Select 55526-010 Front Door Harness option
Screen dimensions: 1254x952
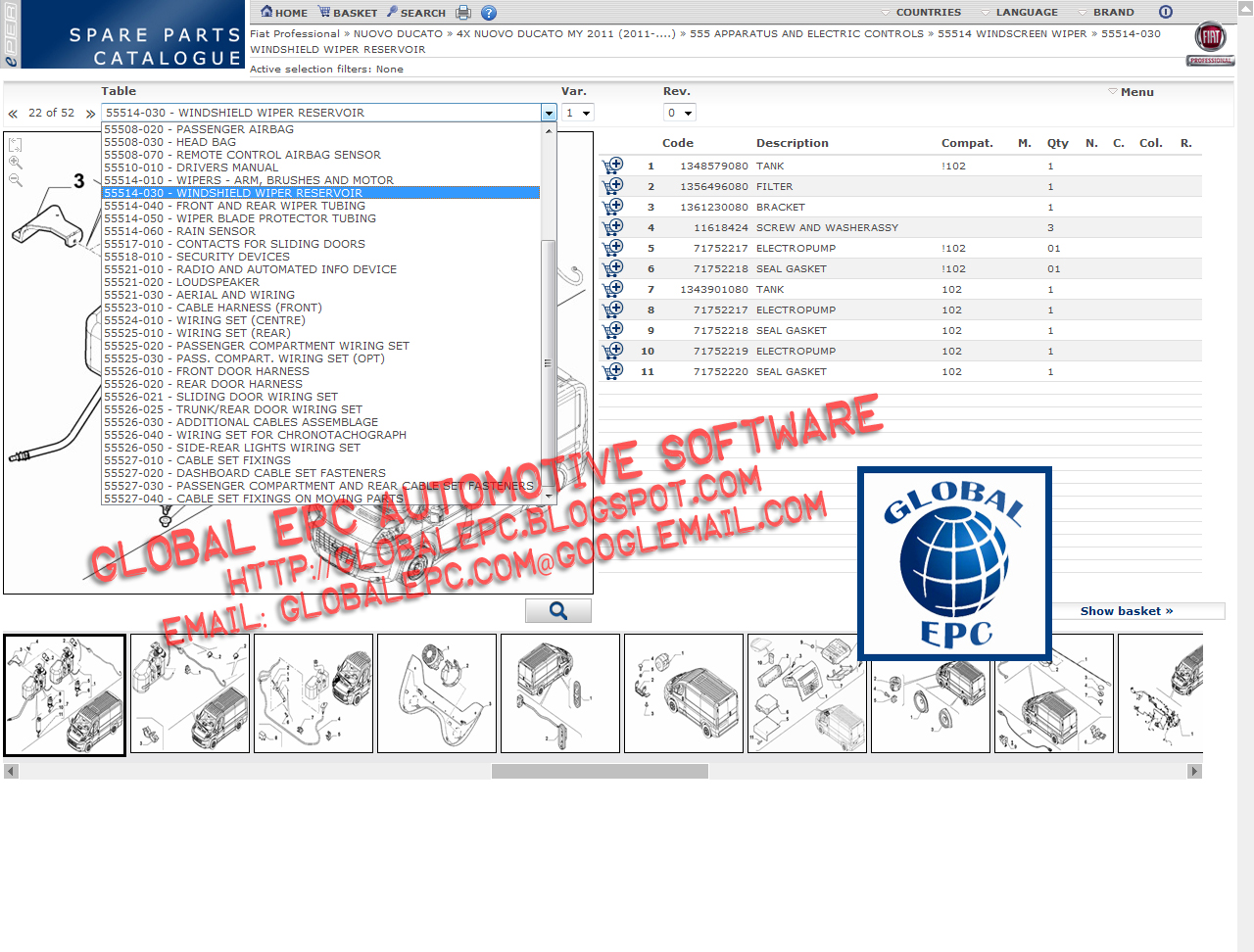(x=321, y=371)
